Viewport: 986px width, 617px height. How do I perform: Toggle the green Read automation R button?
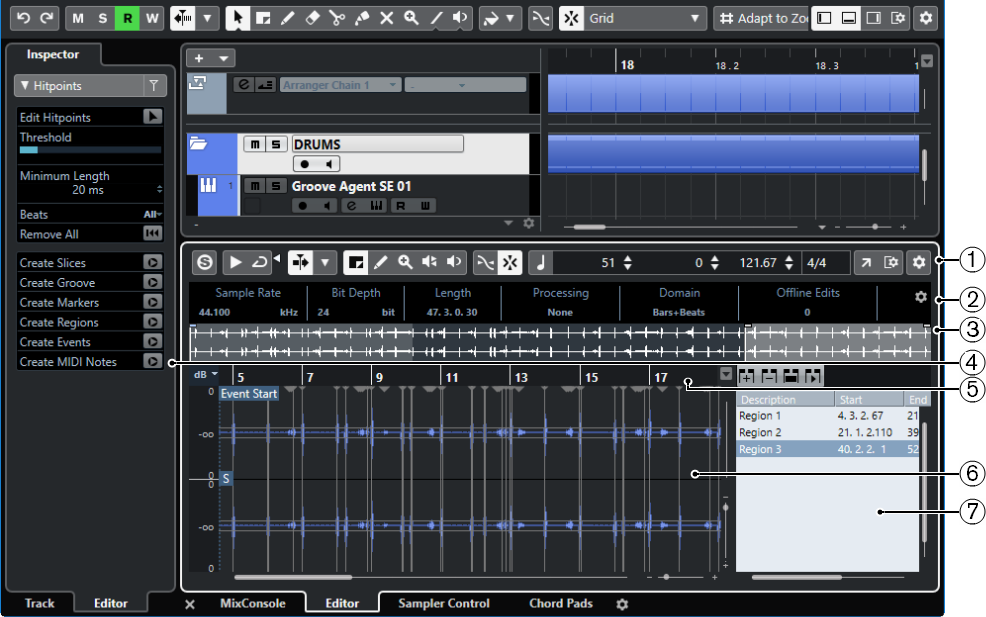(128, 18)
